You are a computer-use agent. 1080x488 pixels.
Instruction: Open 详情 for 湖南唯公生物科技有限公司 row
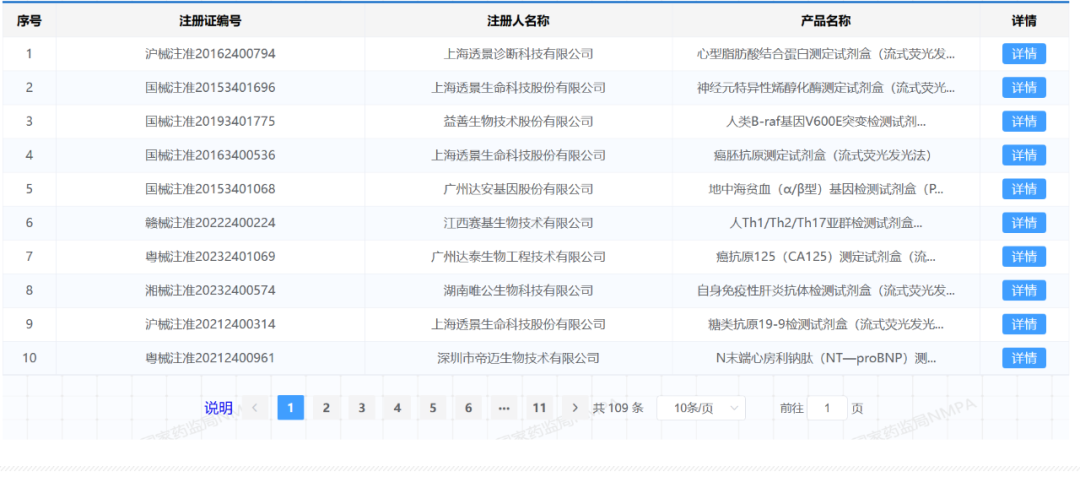point(1023,291)
